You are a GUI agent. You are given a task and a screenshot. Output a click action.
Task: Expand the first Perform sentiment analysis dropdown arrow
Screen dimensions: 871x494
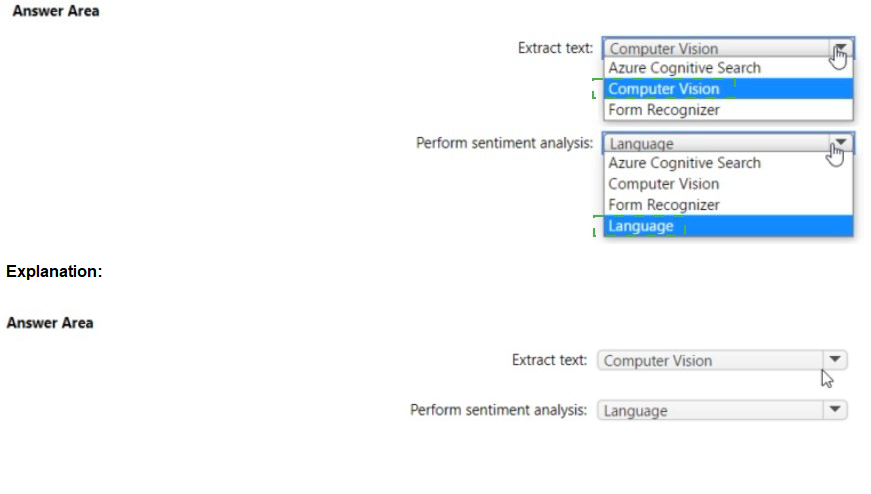point(841,143)
